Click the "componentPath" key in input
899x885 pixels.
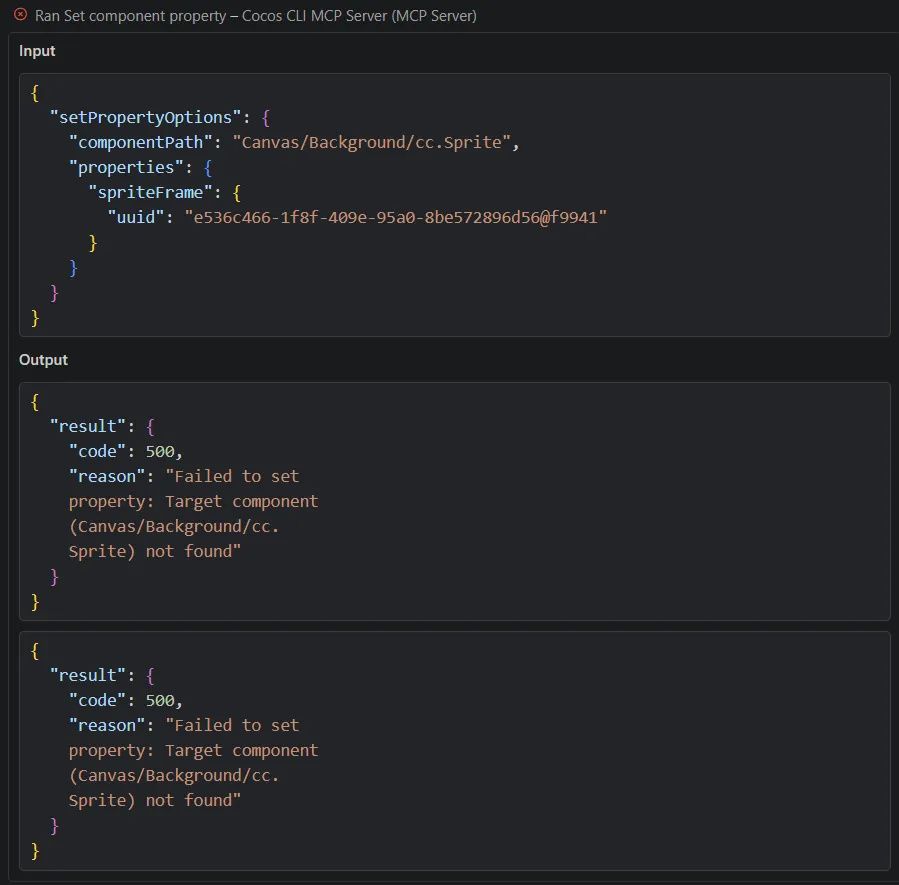(x=141, y=142)
